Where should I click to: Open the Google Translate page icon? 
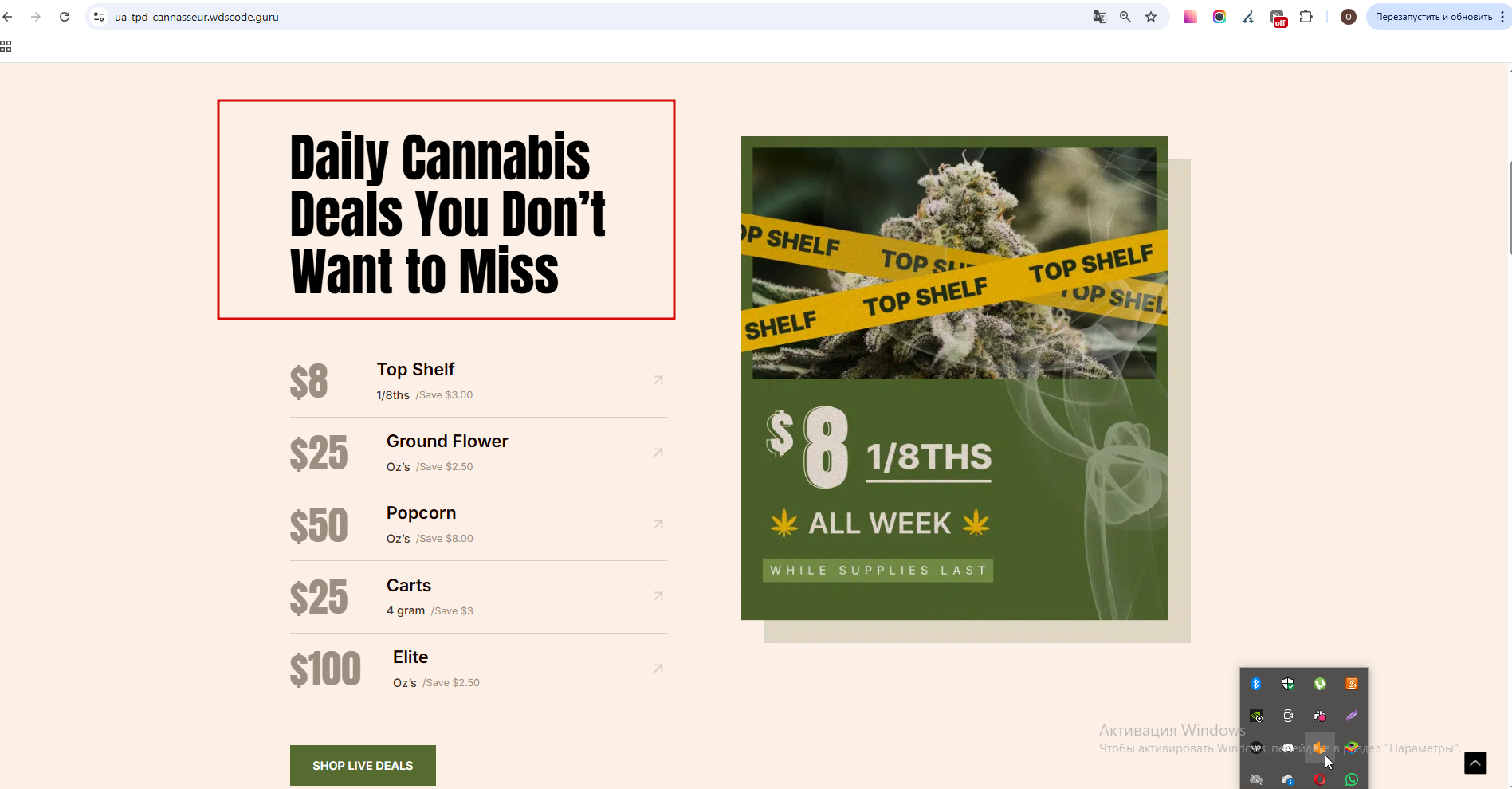(1100, 17)
